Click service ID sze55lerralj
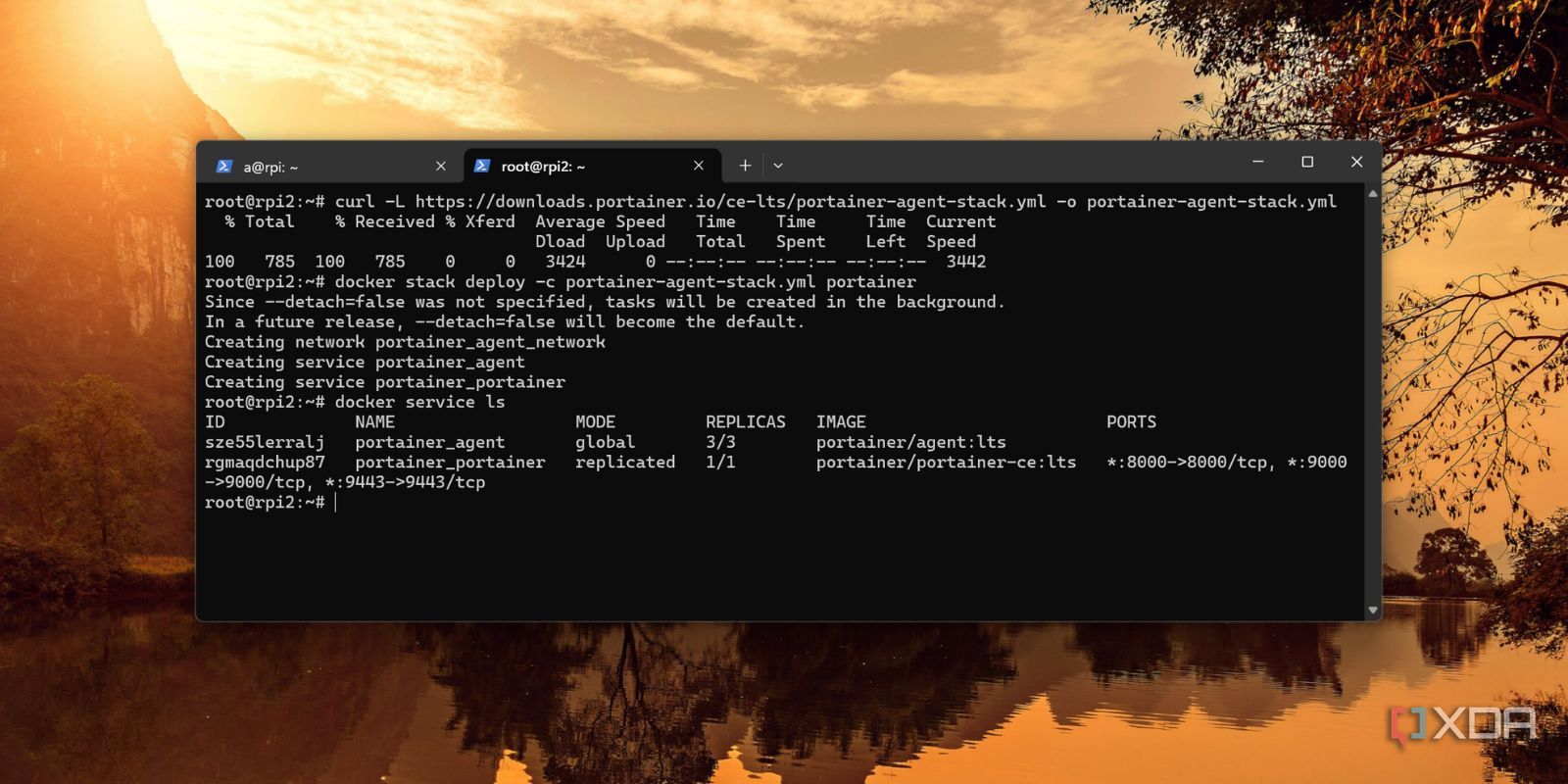Viewport: 1568px width, 784px height. tap(265, 442)
